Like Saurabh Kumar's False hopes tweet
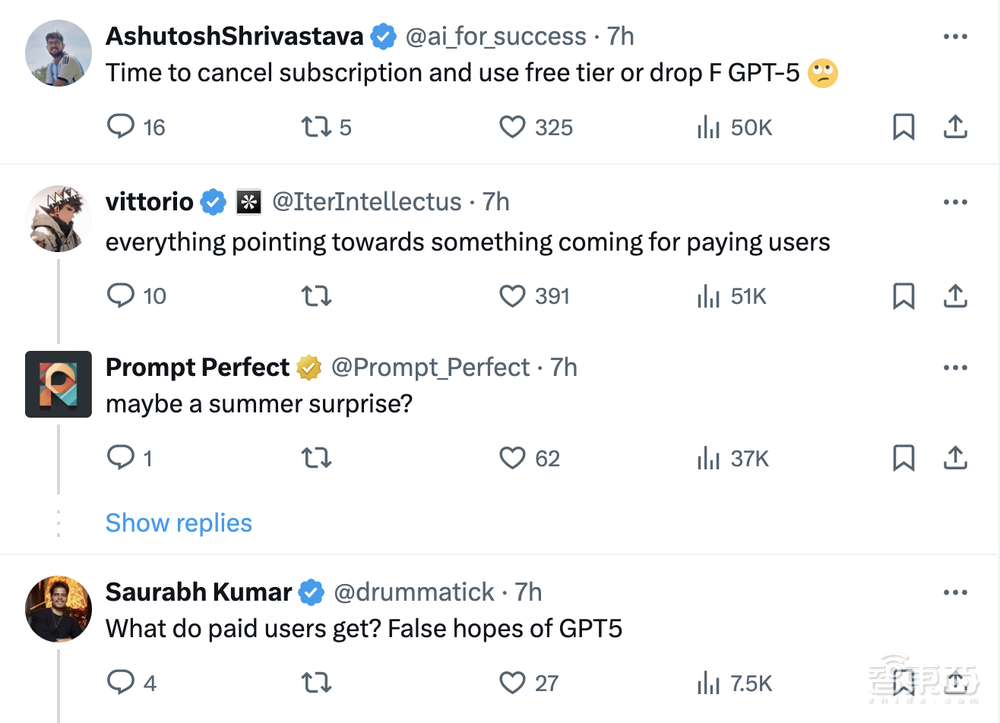1000x723 pixels. coord(512,683)
